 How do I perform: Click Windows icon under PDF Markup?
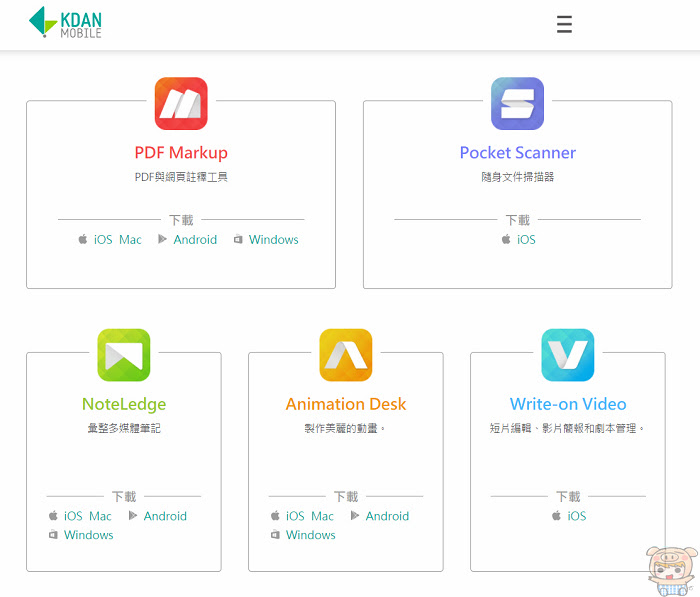(238, 239)
